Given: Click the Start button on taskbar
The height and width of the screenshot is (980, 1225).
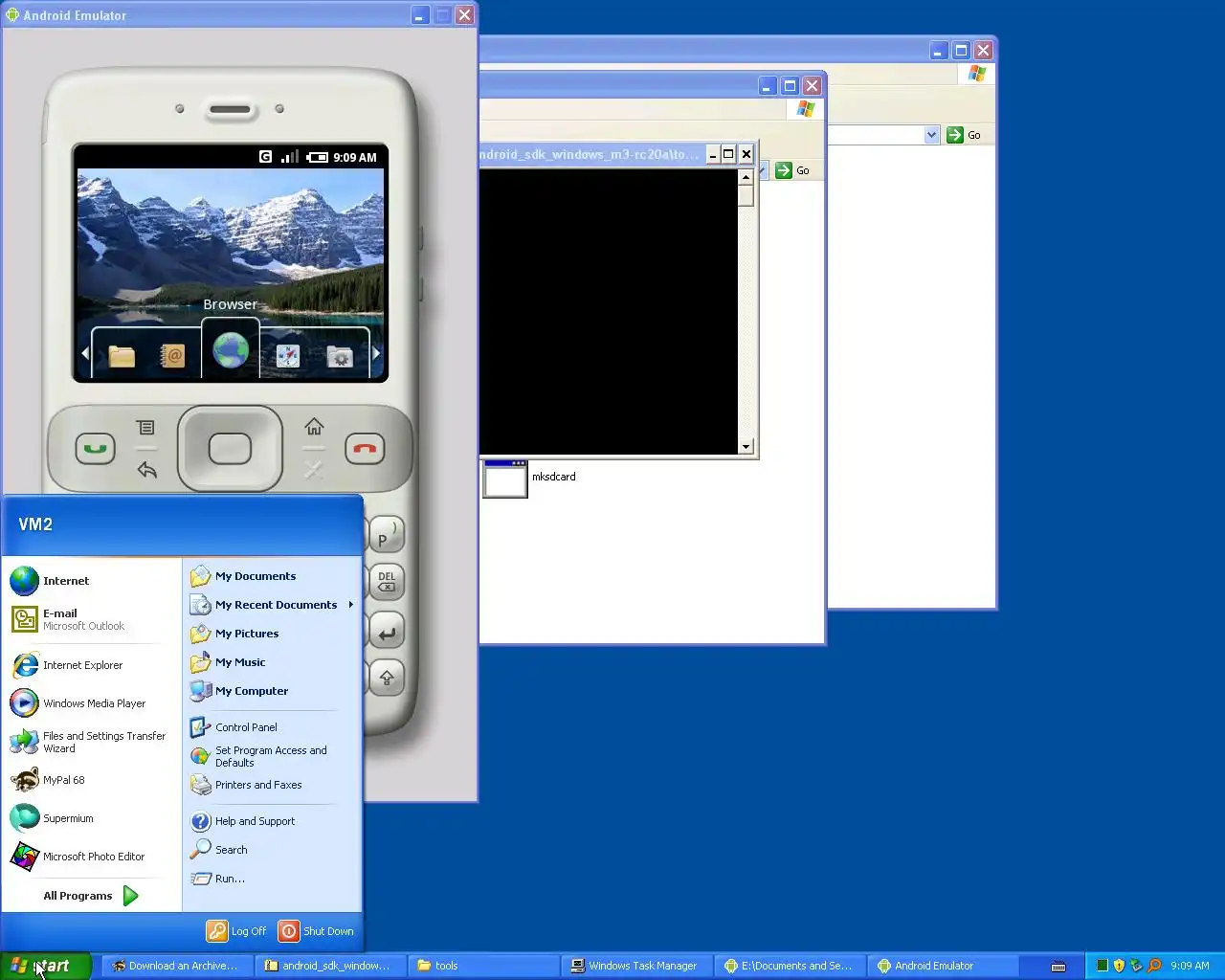Looking at the screenshot, I should (46, 966).
